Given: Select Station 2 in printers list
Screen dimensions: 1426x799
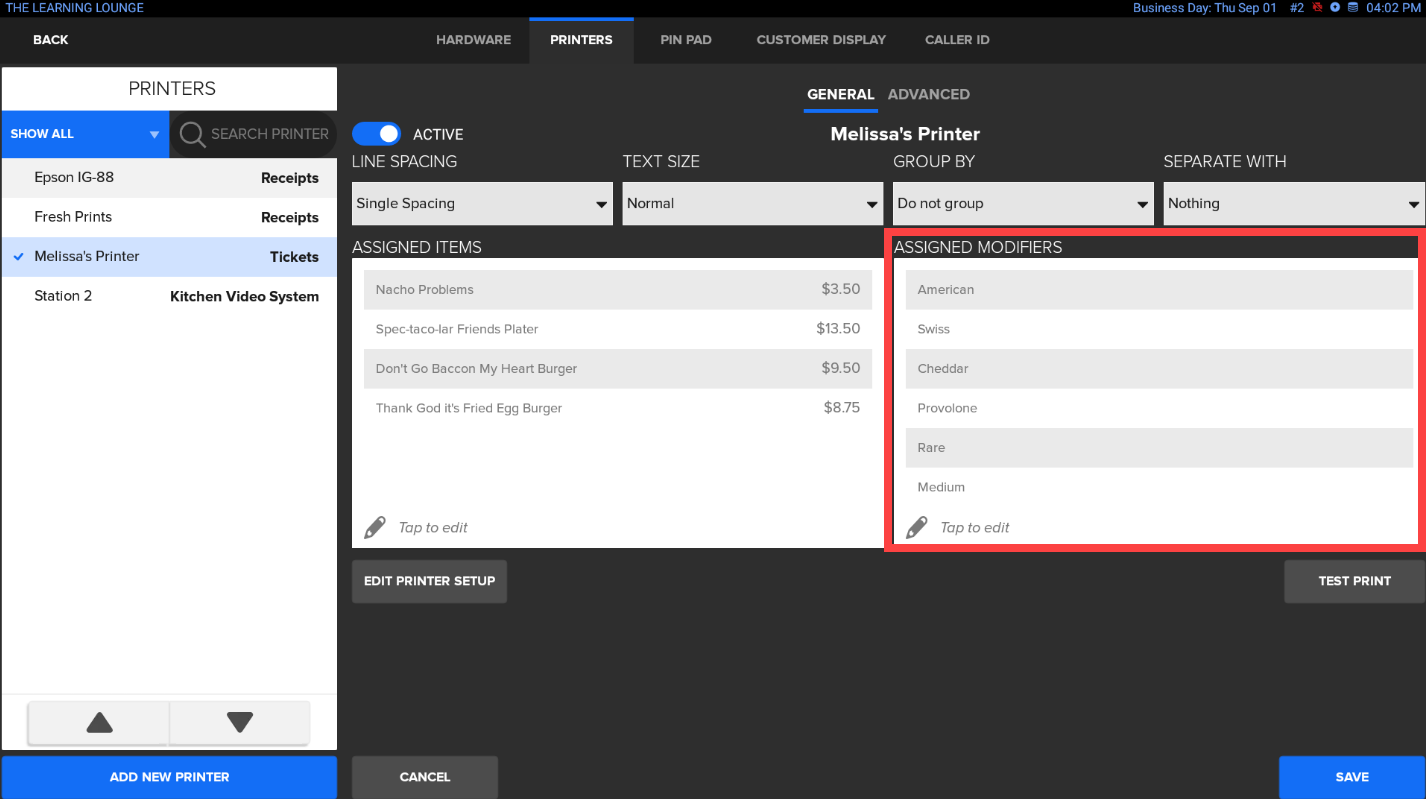Looking at the screenshot, I should [x=170, y=296].
